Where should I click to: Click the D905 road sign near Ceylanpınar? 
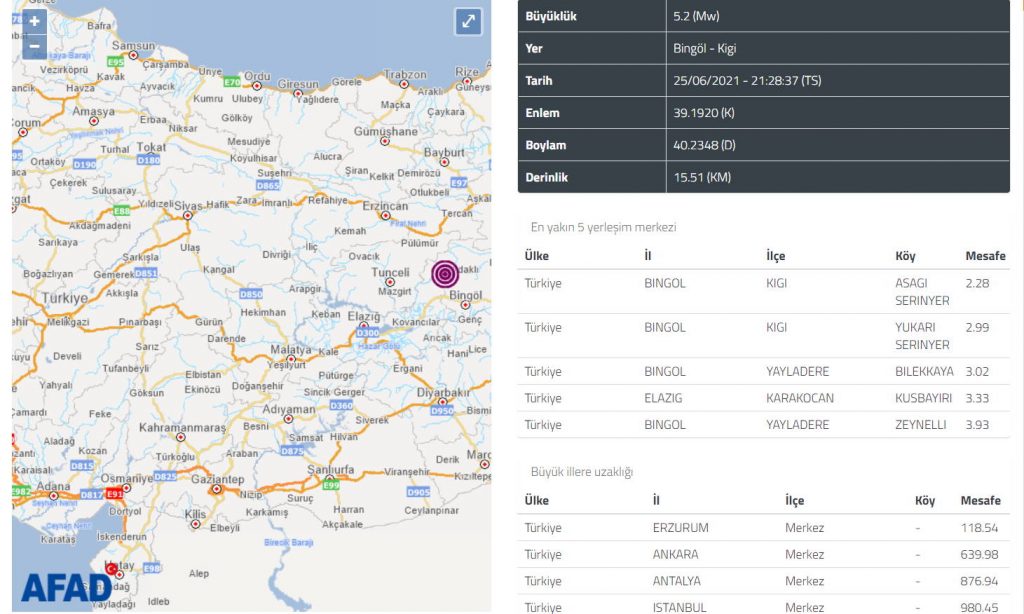pos(418,492)
